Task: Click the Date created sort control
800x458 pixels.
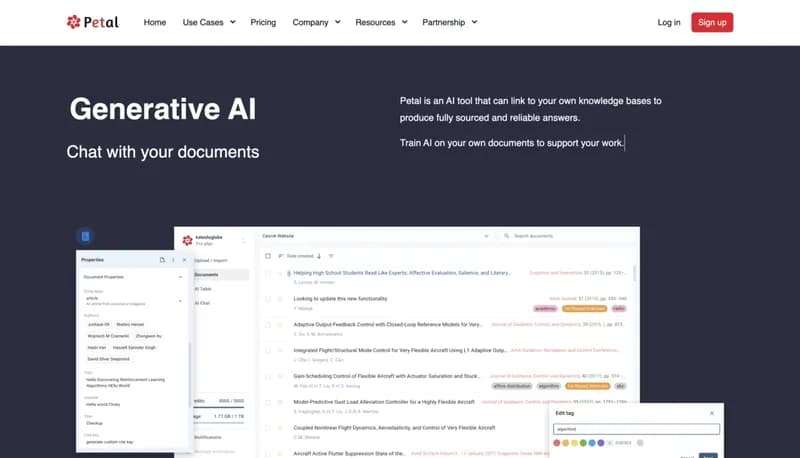Action: pyautogui.click(x=300, y=256)
